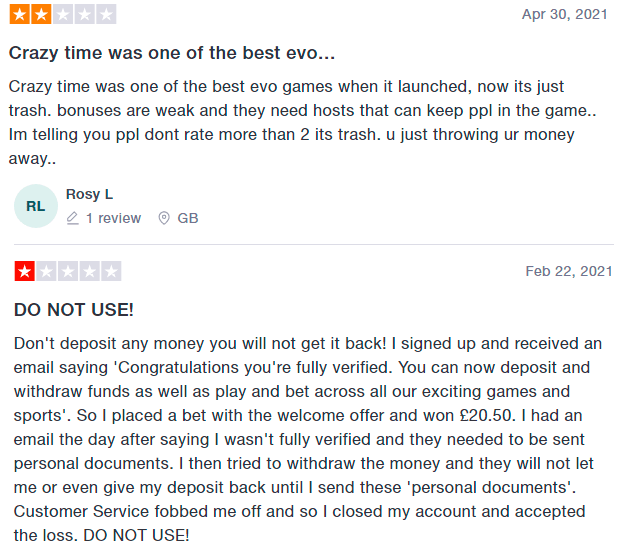Click the 'Don't deposit any money' review paragraph
624x550 pixels.
pyautogui.click(x=309, y=439)
